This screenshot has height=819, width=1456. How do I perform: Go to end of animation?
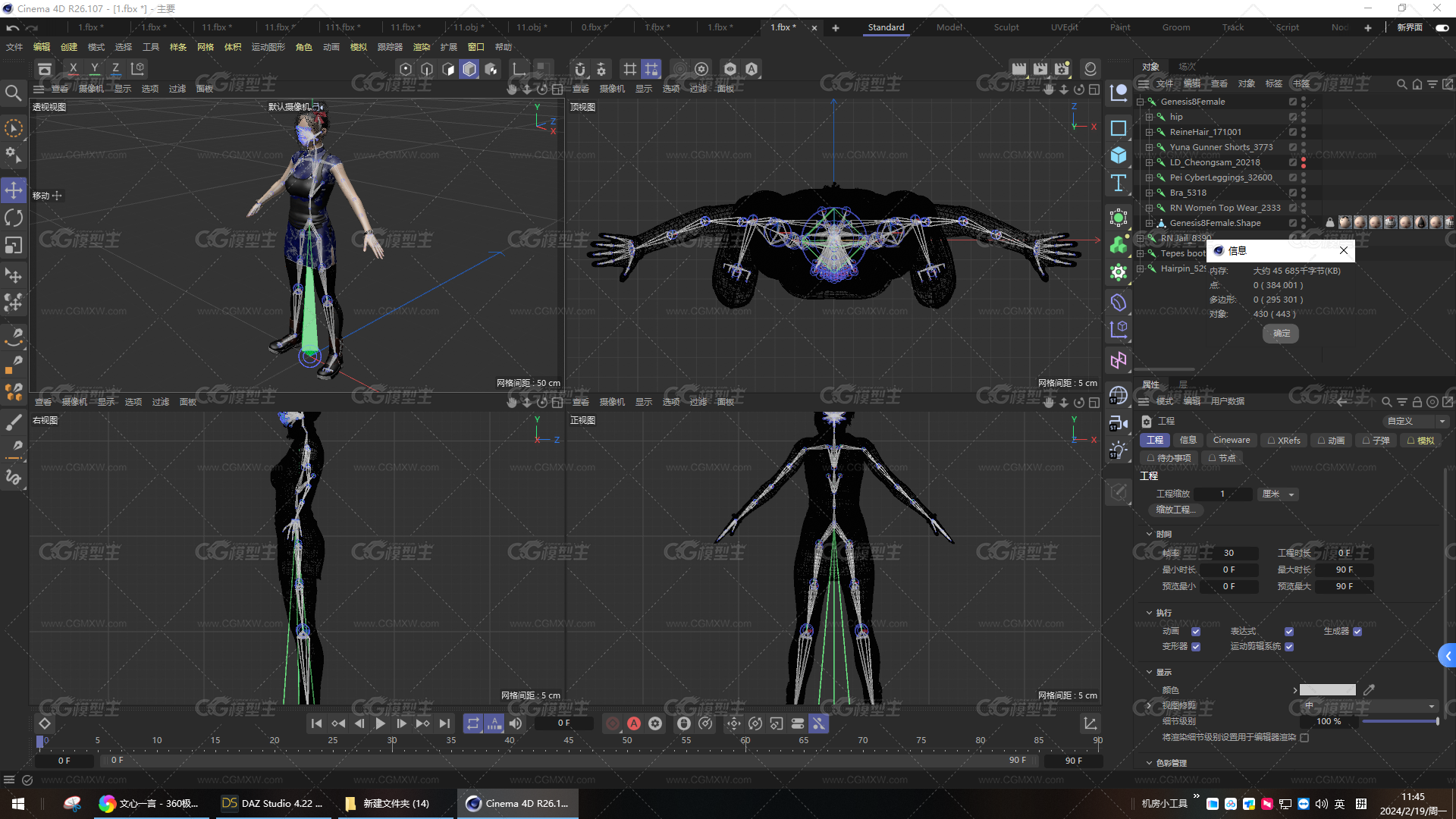click(x=444, y=723)
